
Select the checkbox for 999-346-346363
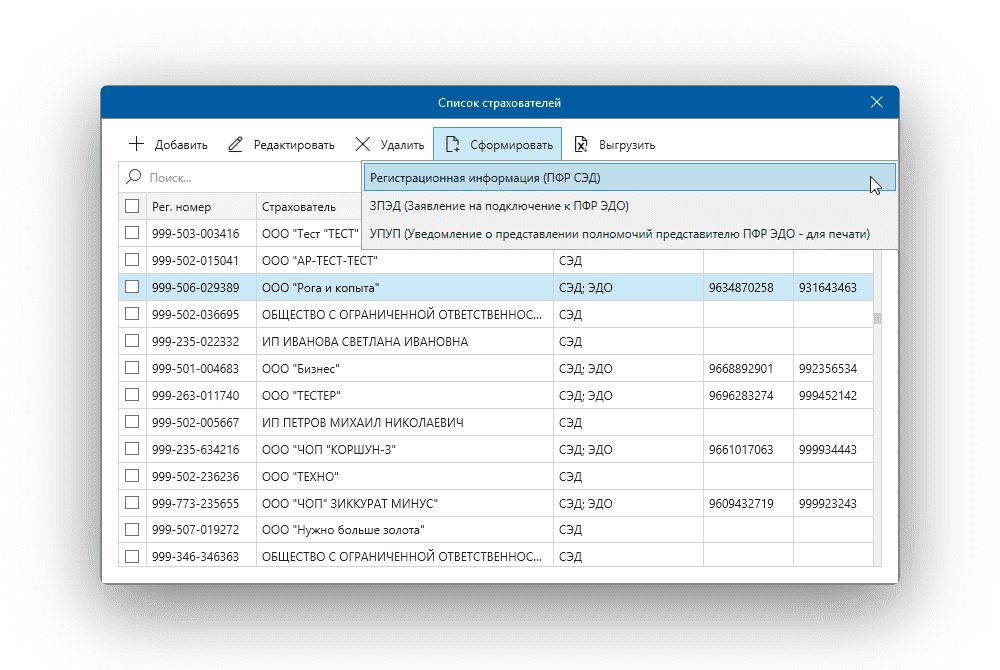coord(132,556)
